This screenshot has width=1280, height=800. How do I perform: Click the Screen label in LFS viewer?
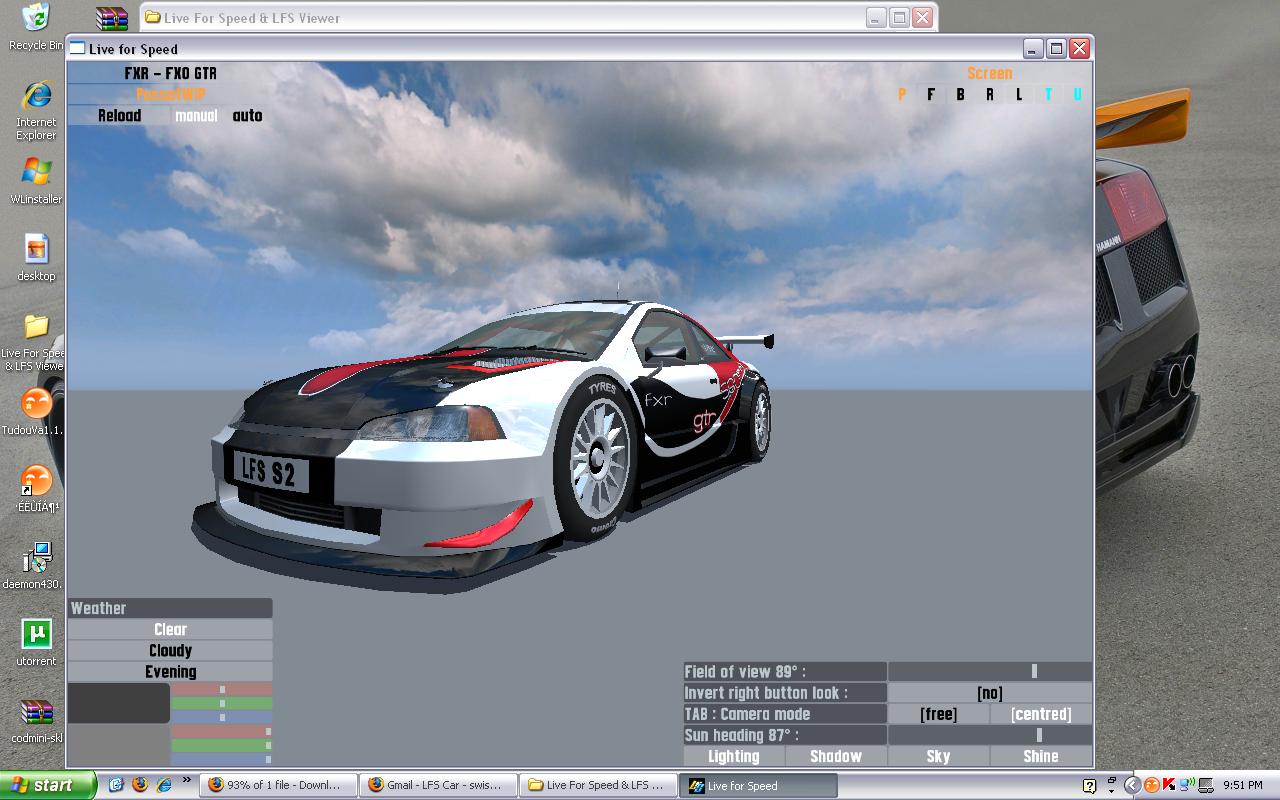[x=990, y=73]
